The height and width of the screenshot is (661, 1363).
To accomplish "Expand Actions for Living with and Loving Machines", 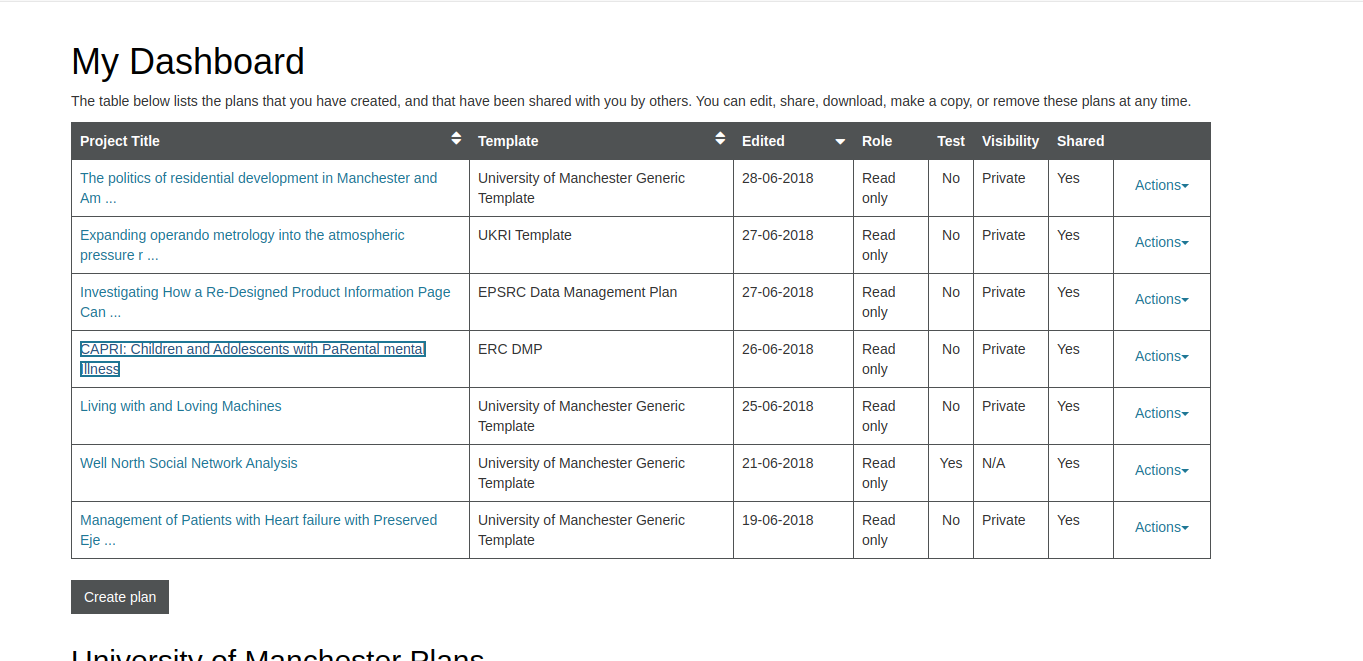I will [1160, 413].
